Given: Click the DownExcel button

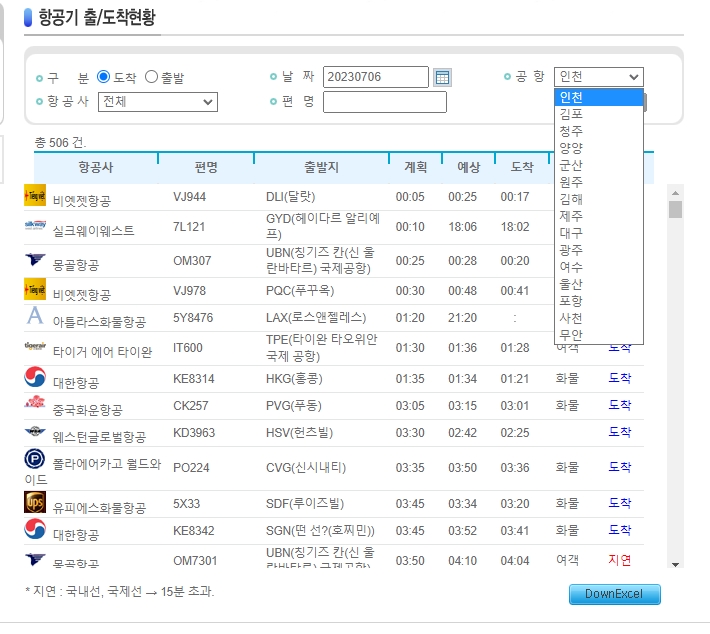Looking at the screenshot, I should click(614, 594).
